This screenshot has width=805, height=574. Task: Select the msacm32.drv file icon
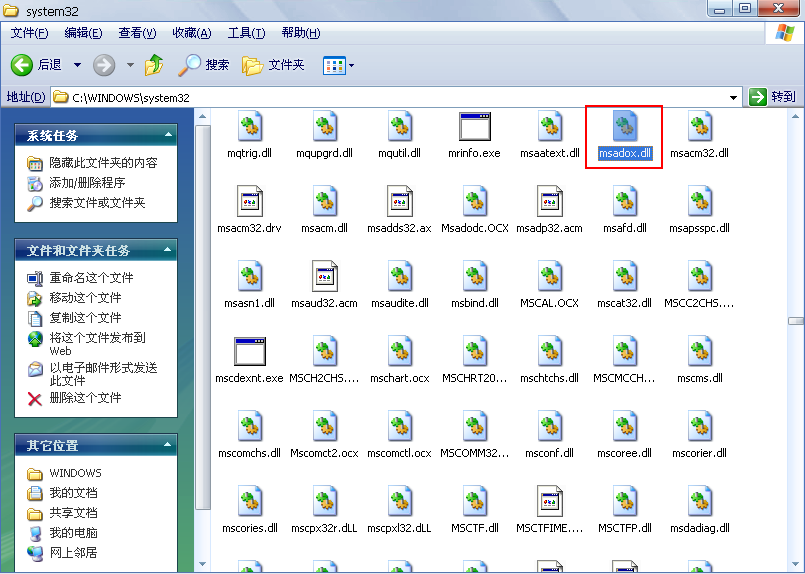point(250,201)
